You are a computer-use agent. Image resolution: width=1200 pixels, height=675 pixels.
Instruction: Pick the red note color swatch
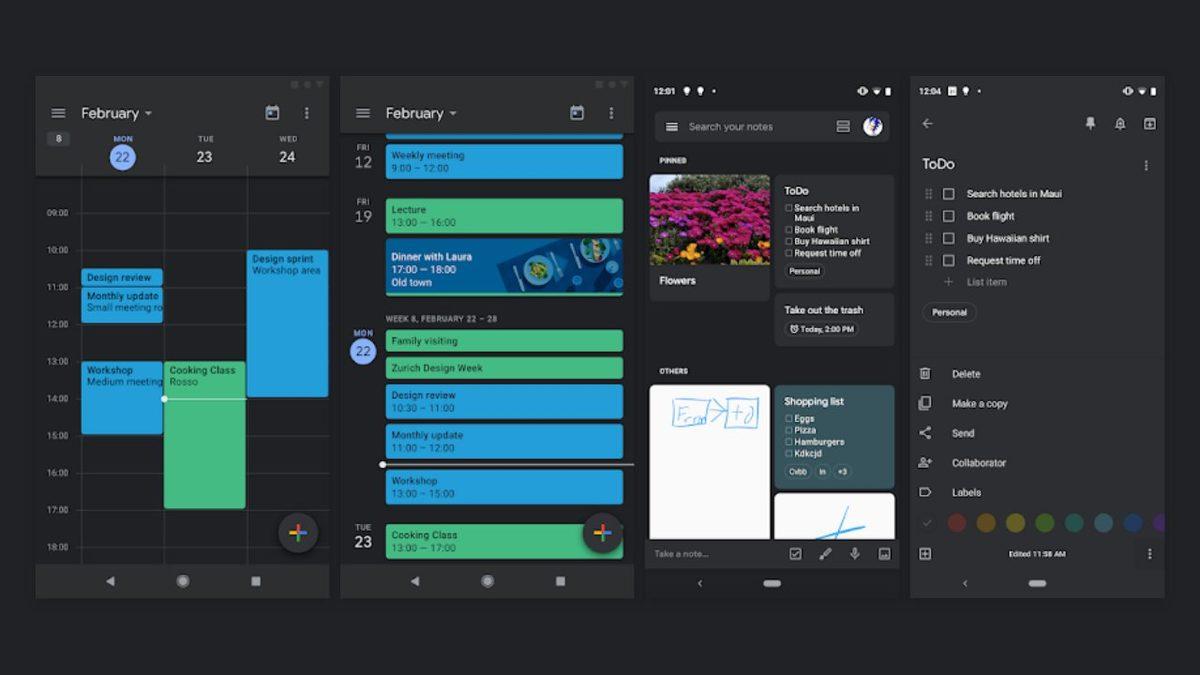(x=957, y=523)
